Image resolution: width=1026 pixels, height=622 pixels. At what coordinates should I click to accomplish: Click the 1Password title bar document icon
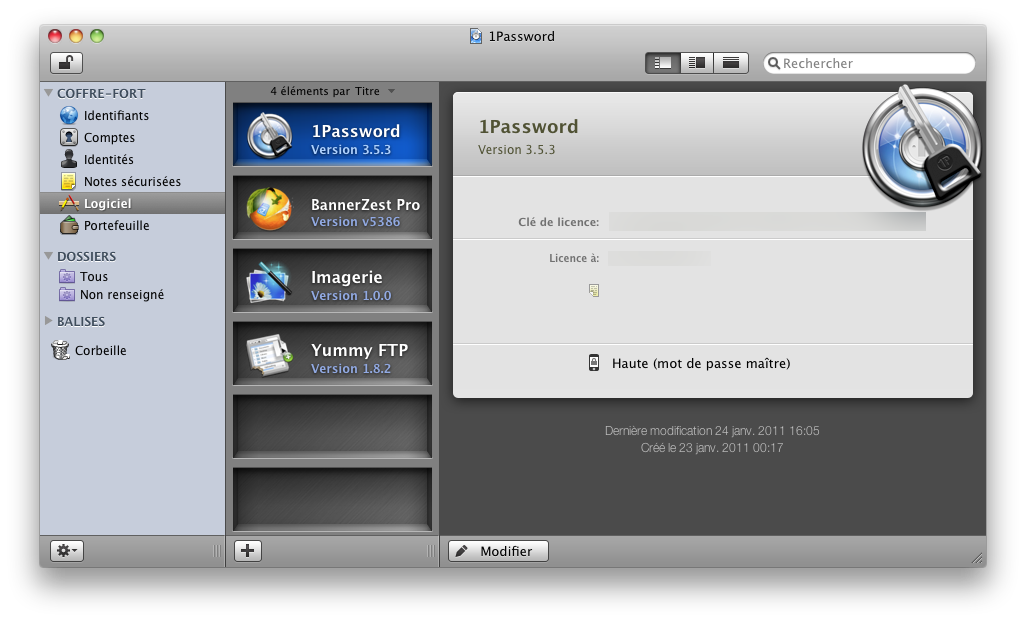pyautogui.click(x=476, y=36)
